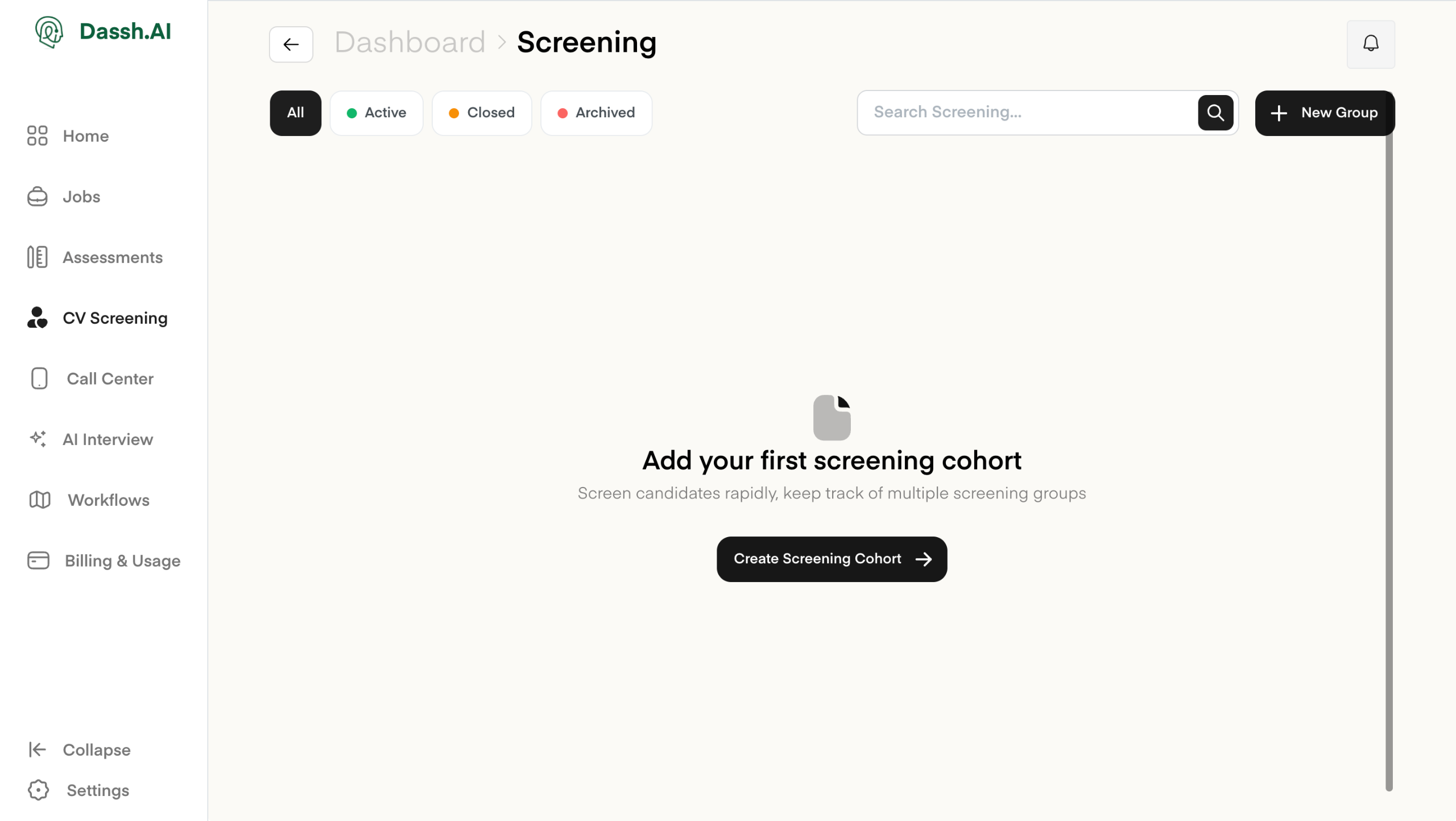1456x821 pixels.
Task: Open Call Center phone icon
Action: pos(39,378)
